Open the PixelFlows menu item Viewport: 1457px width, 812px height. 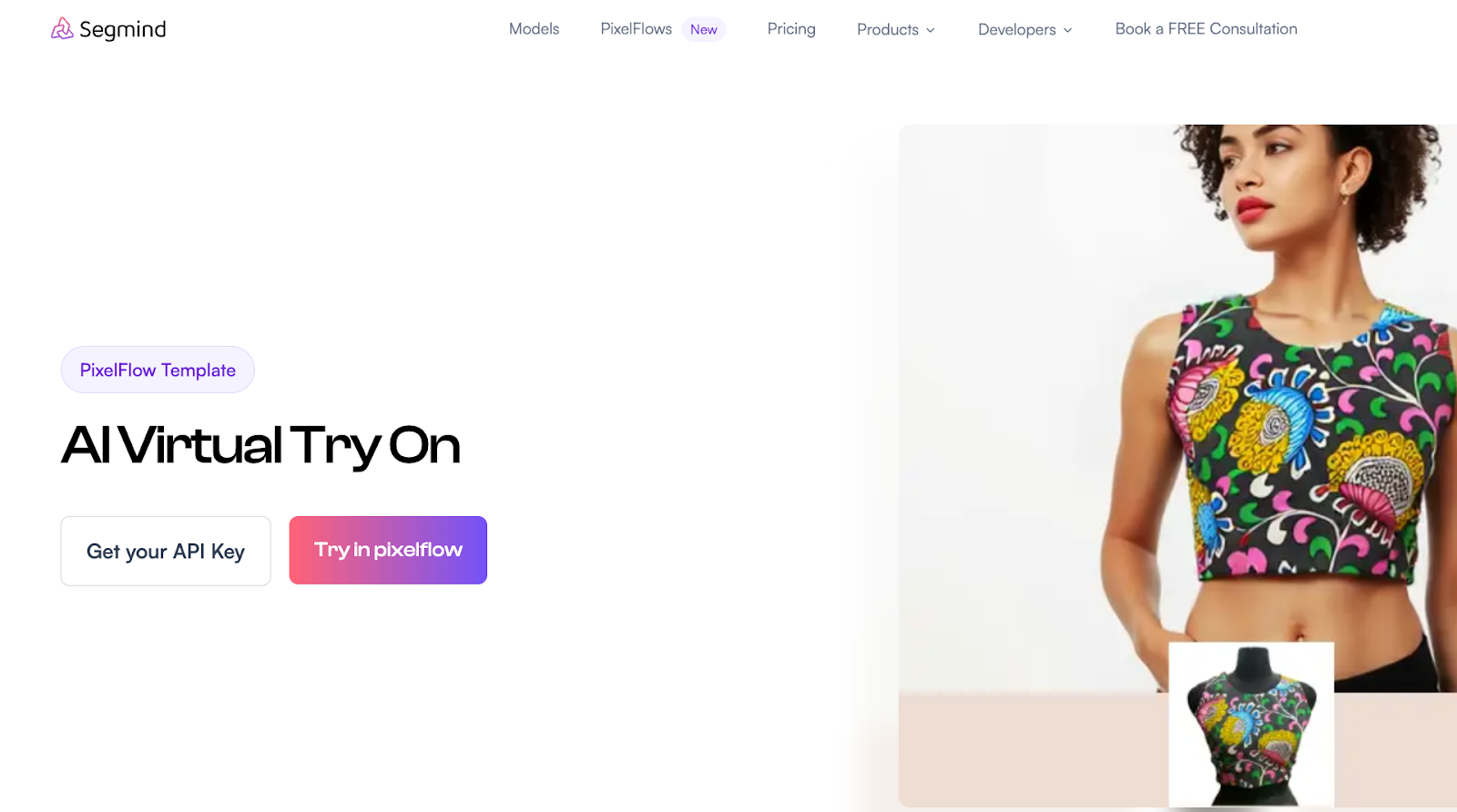[637, 29]
